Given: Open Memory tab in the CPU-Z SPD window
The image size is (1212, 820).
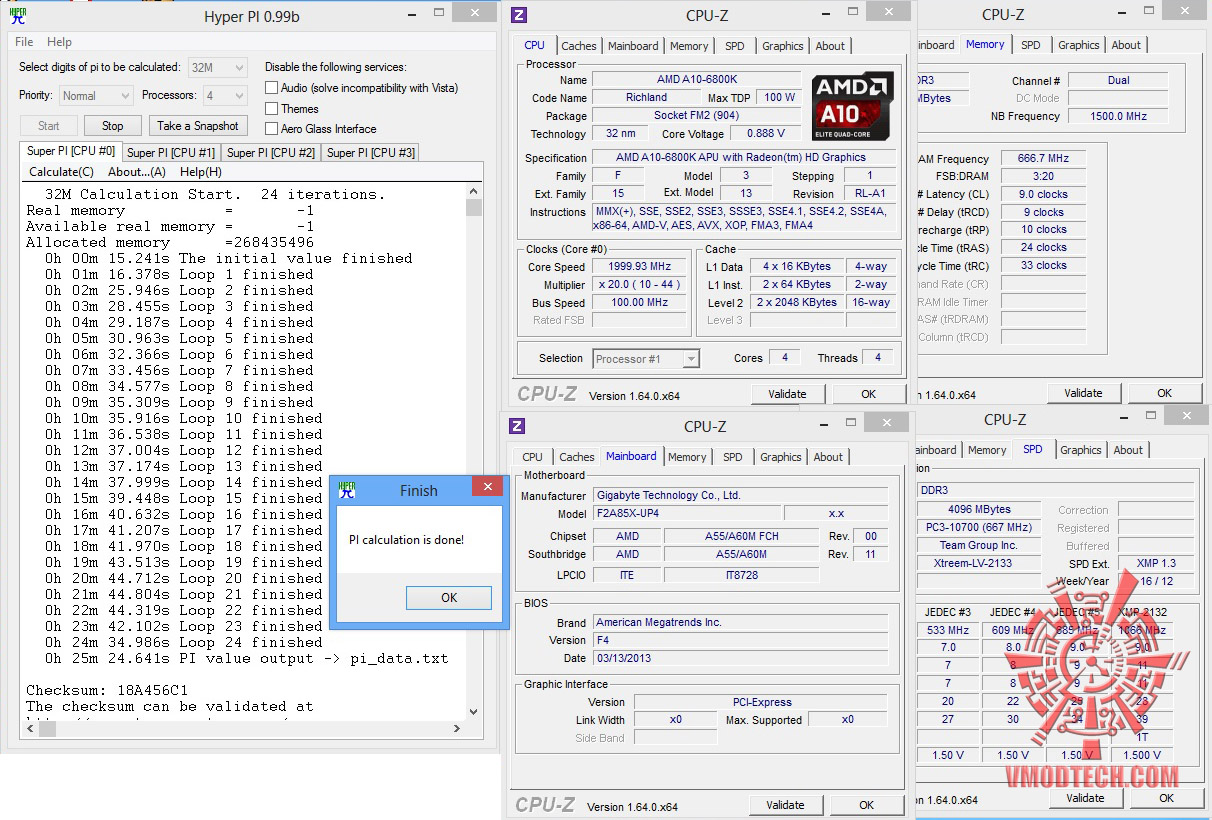Looking at the screenshot, I should 987,450.
